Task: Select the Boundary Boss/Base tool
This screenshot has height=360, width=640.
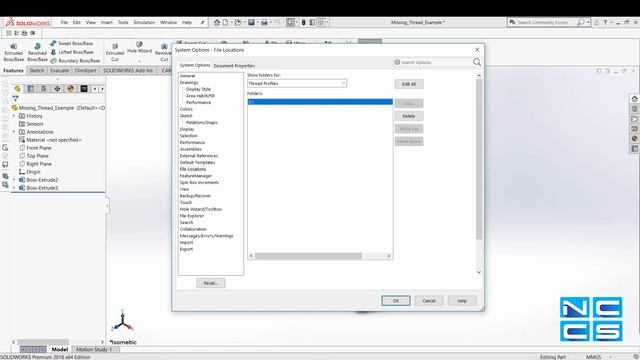Action: tap(75, 60)
